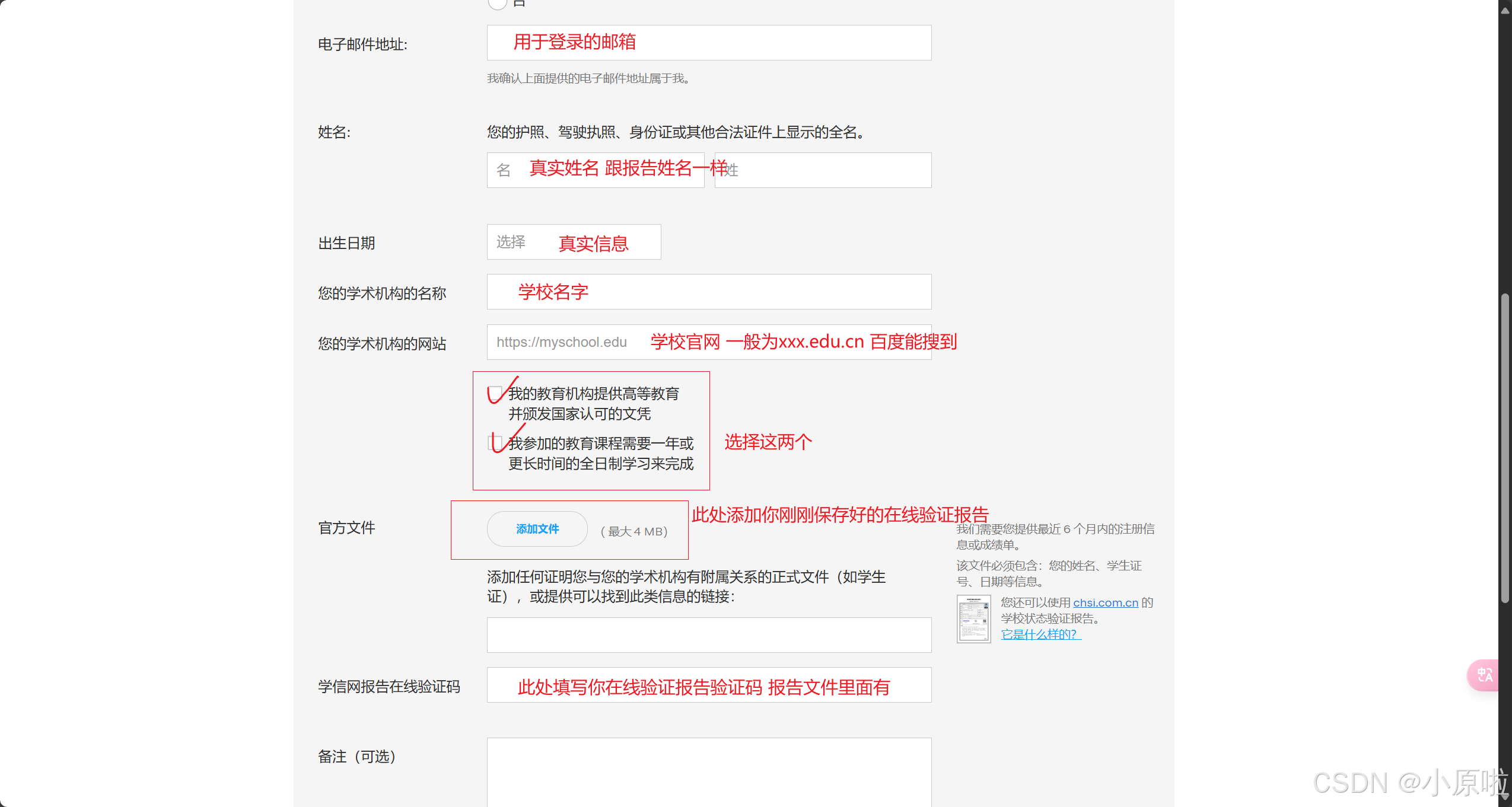The height and width of the screenshot is (807, 1512).
Task: Click the scrollbar down arrow
Action: click(x=1505, y=798)
